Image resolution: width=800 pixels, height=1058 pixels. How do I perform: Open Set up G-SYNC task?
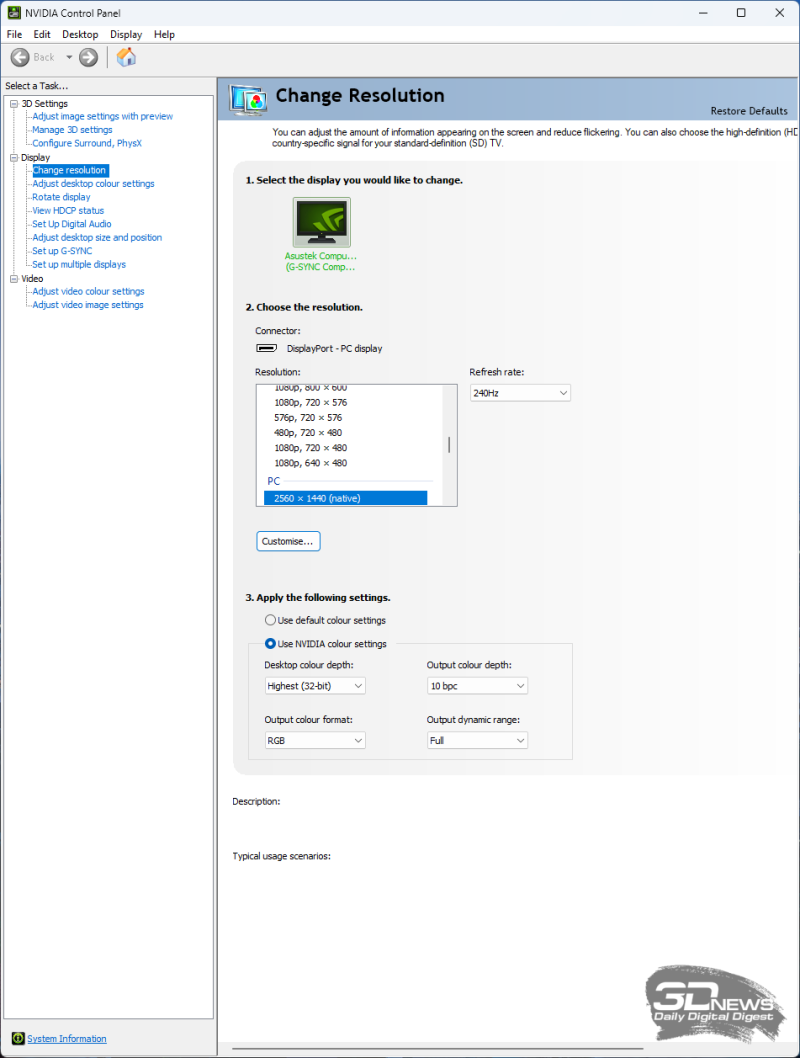tap(62, 251)
